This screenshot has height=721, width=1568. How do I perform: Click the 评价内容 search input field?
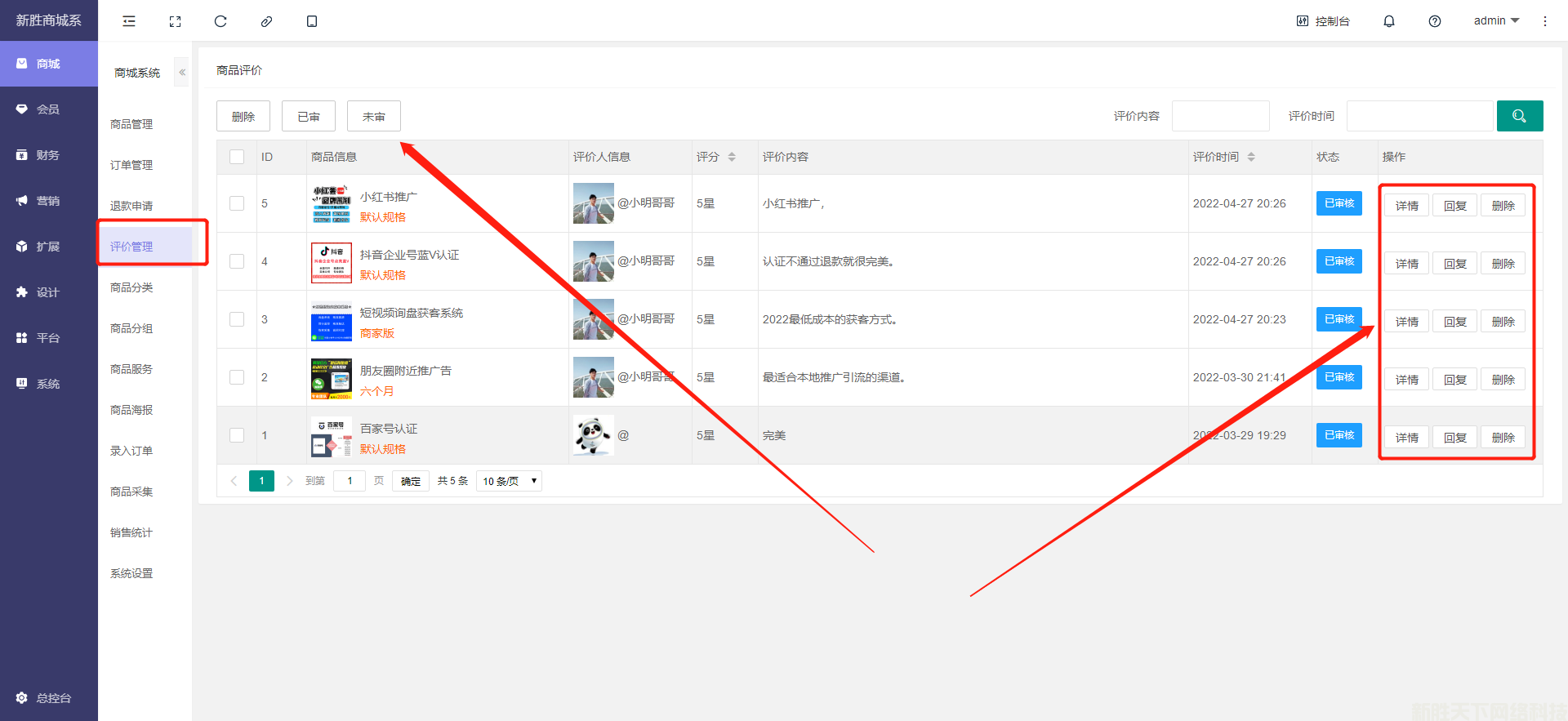1220,116
